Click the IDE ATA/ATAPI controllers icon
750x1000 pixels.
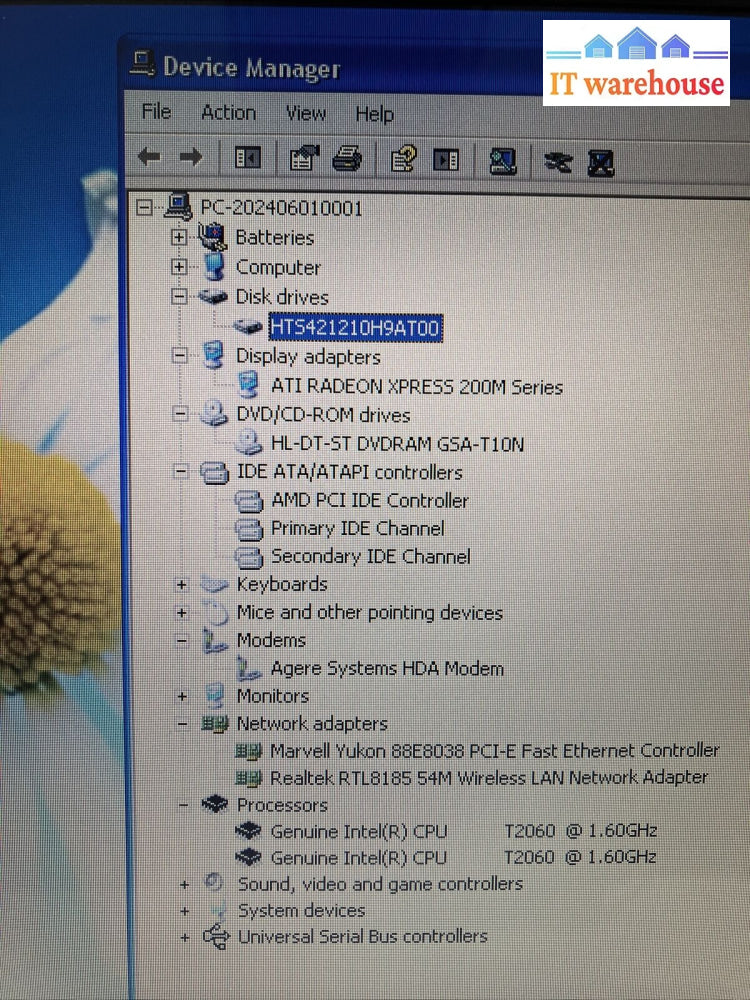[x=215, y=473]
